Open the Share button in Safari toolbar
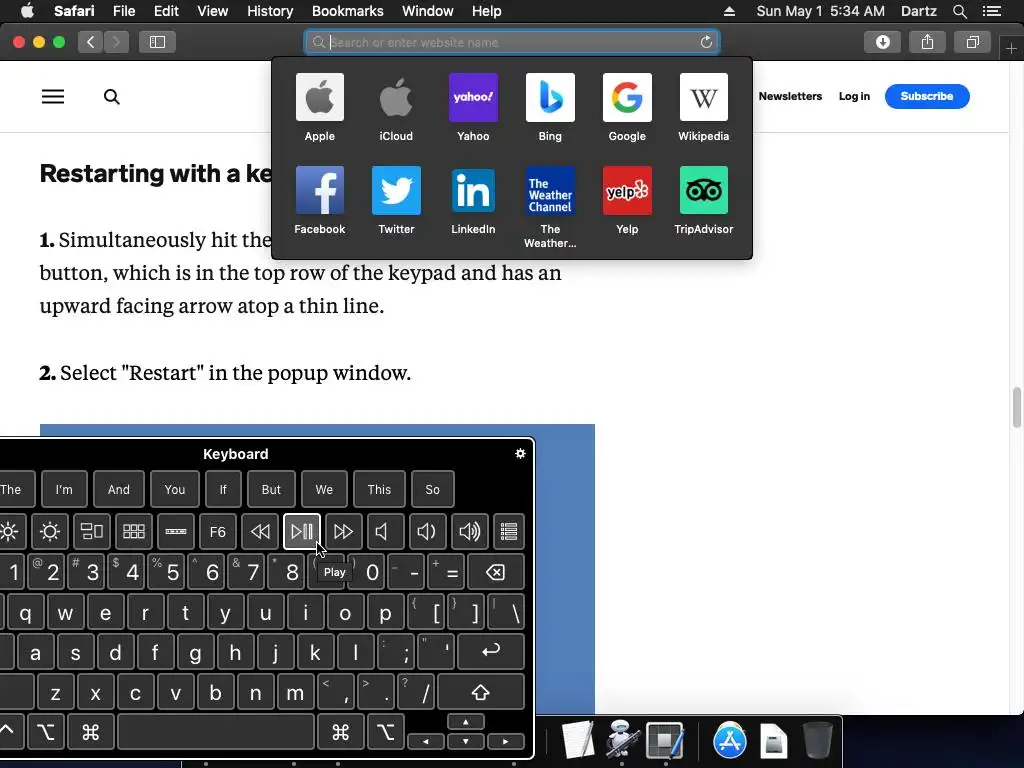 tap(927, 42)
